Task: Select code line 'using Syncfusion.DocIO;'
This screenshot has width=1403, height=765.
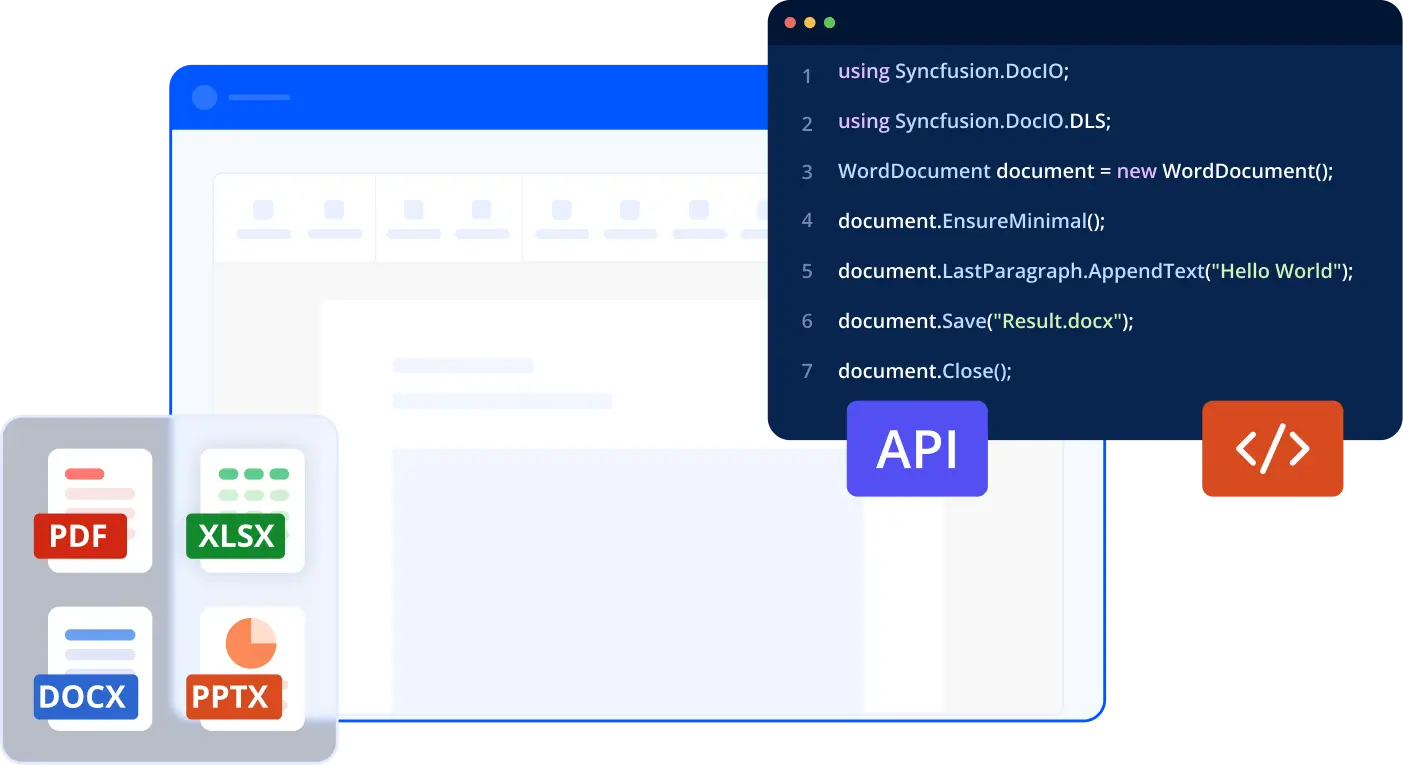Action: (954, 72)
